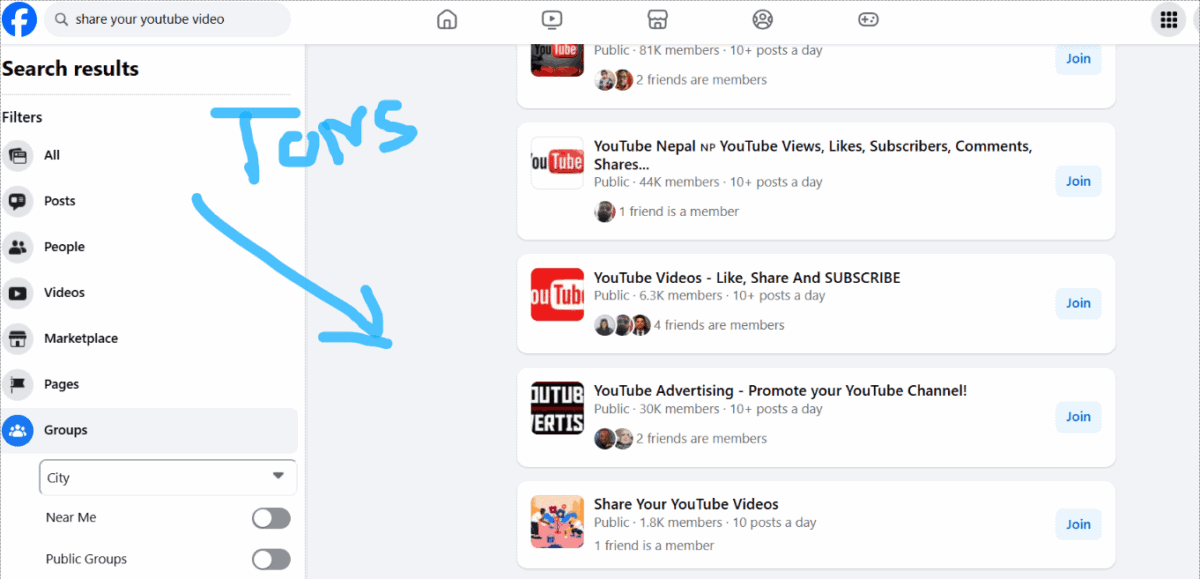Select the Pages filter label

[61, 384]
